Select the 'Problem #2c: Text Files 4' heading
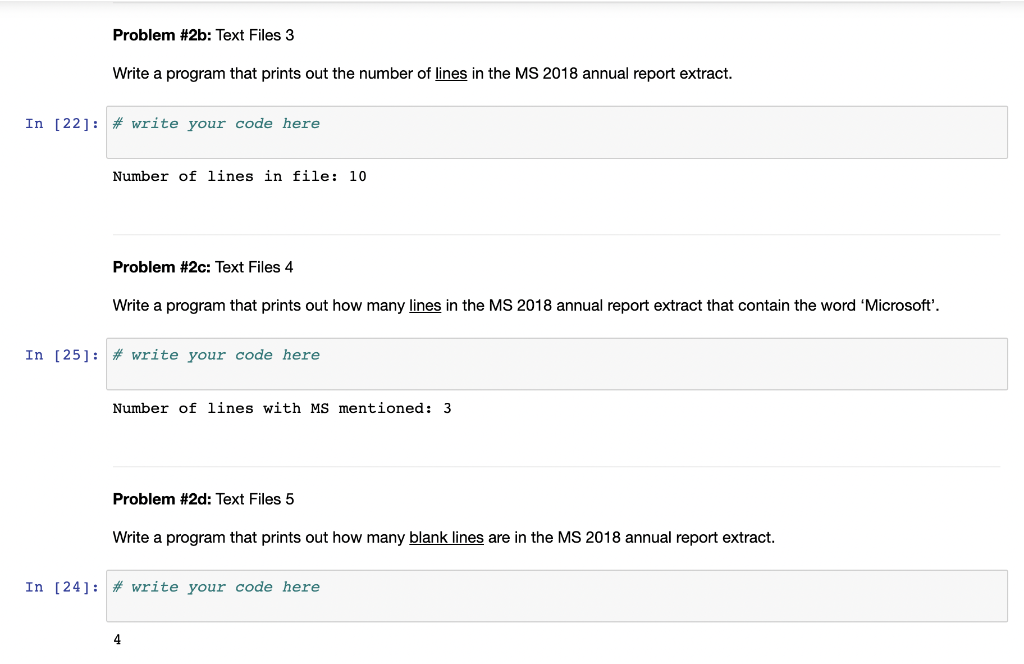The height and width of the screenshot is (664, 1024). pyautogui.click(x=202, y=267)
